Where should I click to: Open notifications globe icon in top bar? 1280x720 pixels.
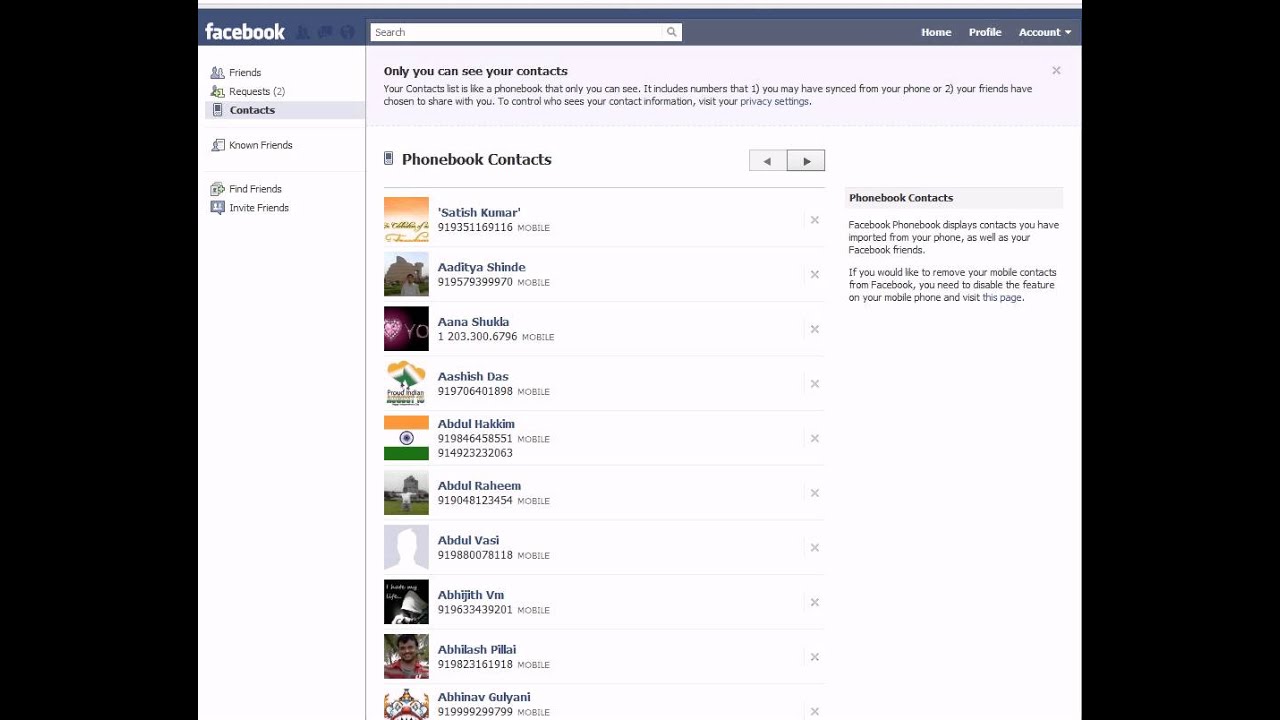pyautogui.click(x=347, y=32)
